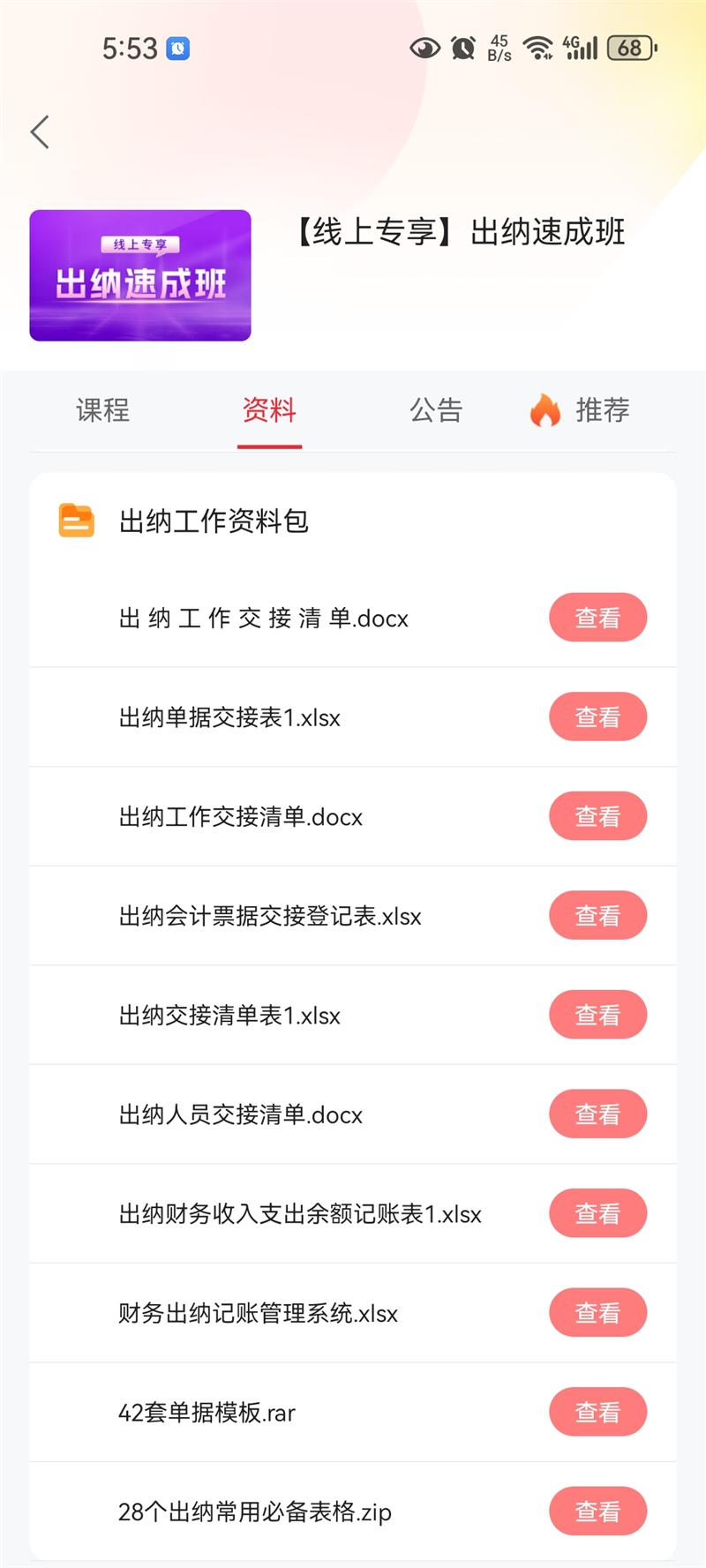Switch to the 课程 tab
706x1568 pixels.
[103, 410]
